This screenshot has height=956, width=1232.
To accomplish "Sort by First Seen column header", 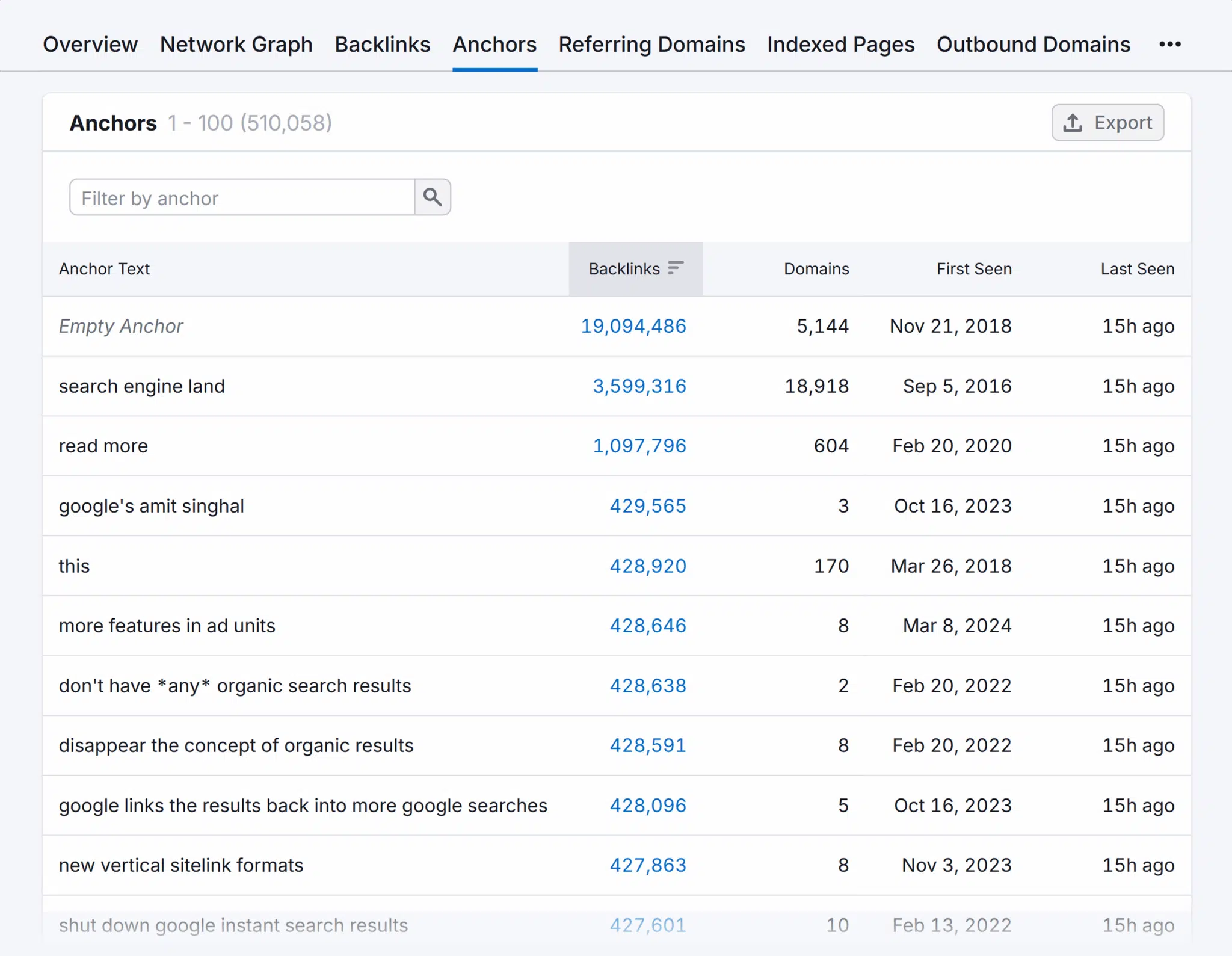I will pos(974,269).
